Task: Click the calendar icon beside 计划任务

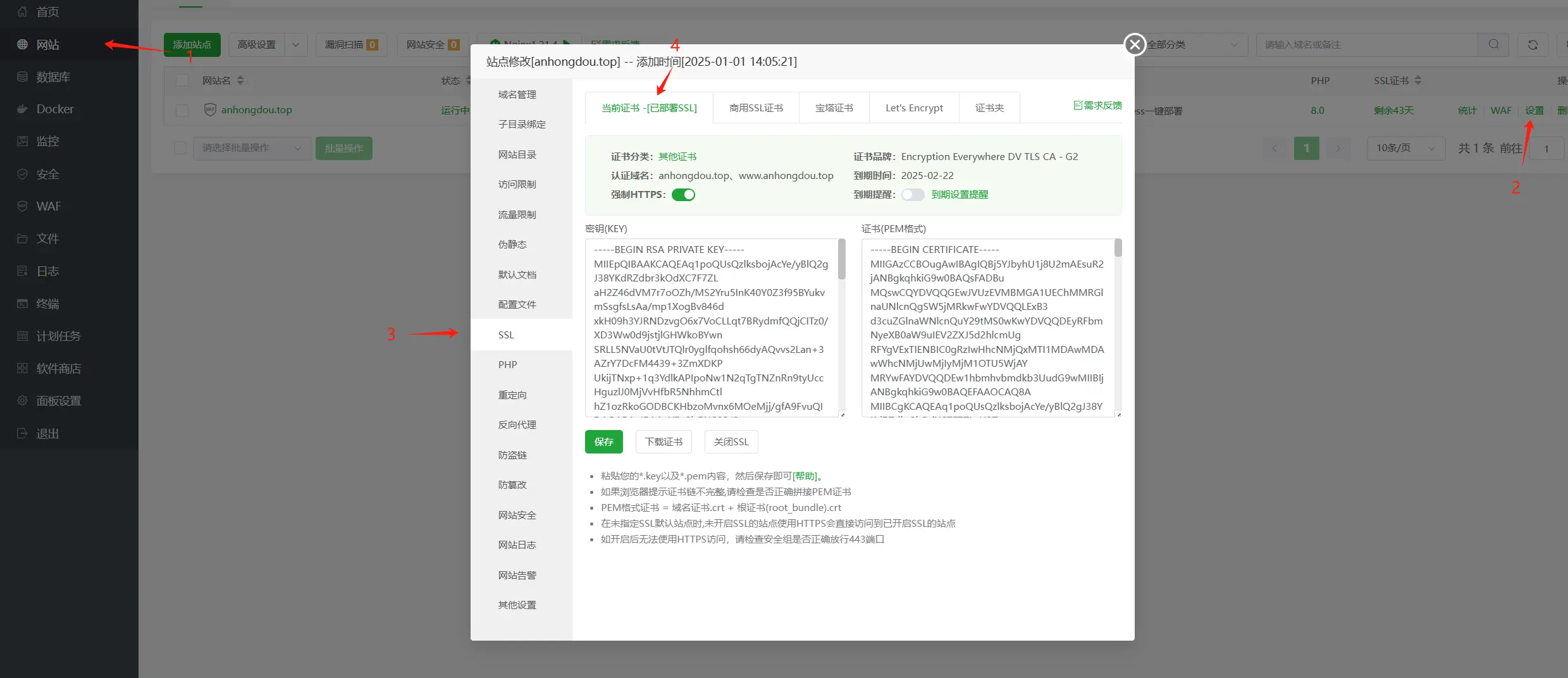Action: (22, 336)
